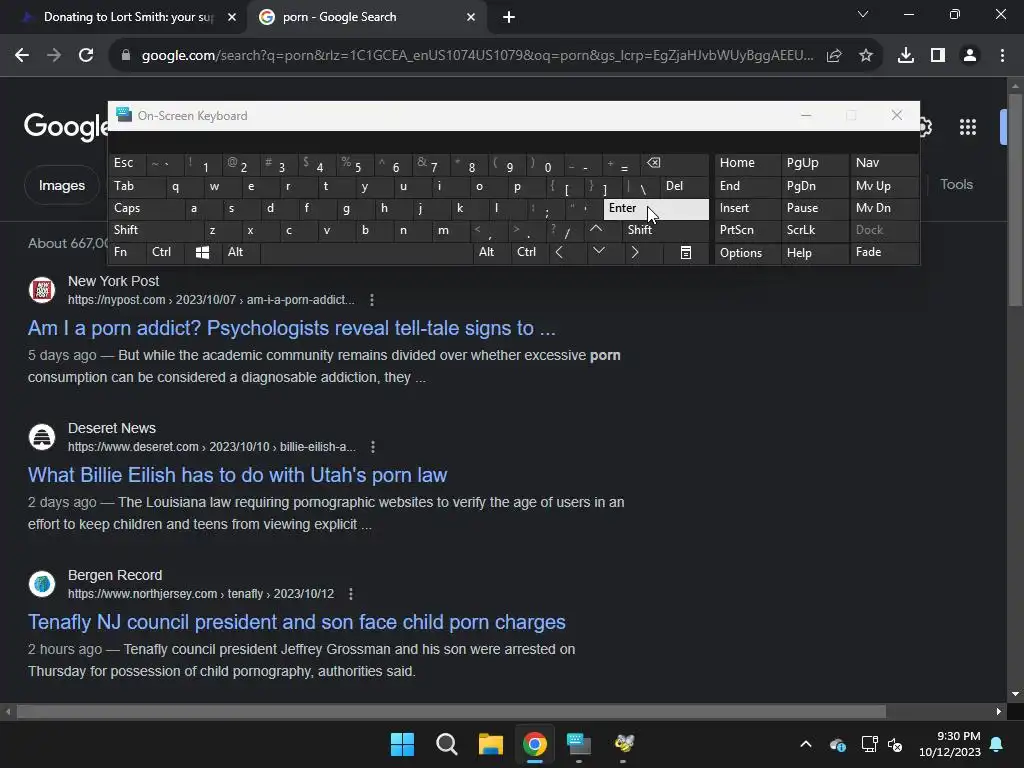This screenshot has width=1024, height=768.
Task: Toggle the ScrLk key
Action: coord(814,230)
